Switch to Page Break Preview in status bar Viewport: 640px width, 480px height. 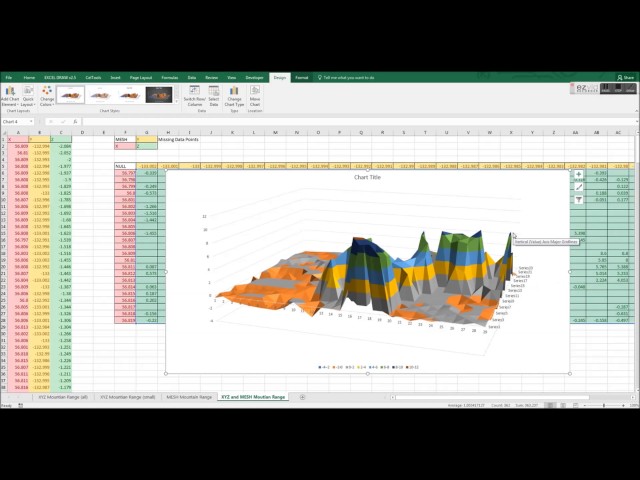click(x=576, y=405)
